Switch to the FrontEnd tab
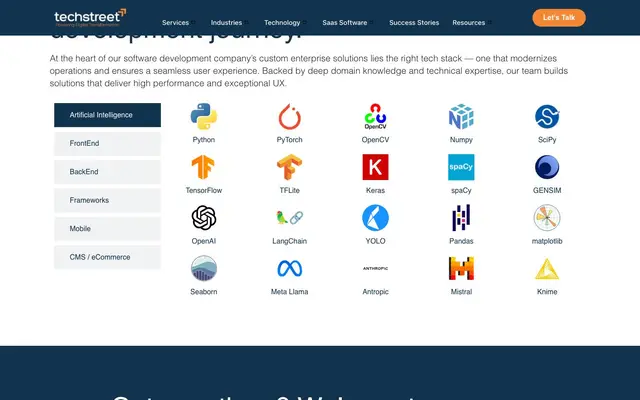 coord(107,143)
